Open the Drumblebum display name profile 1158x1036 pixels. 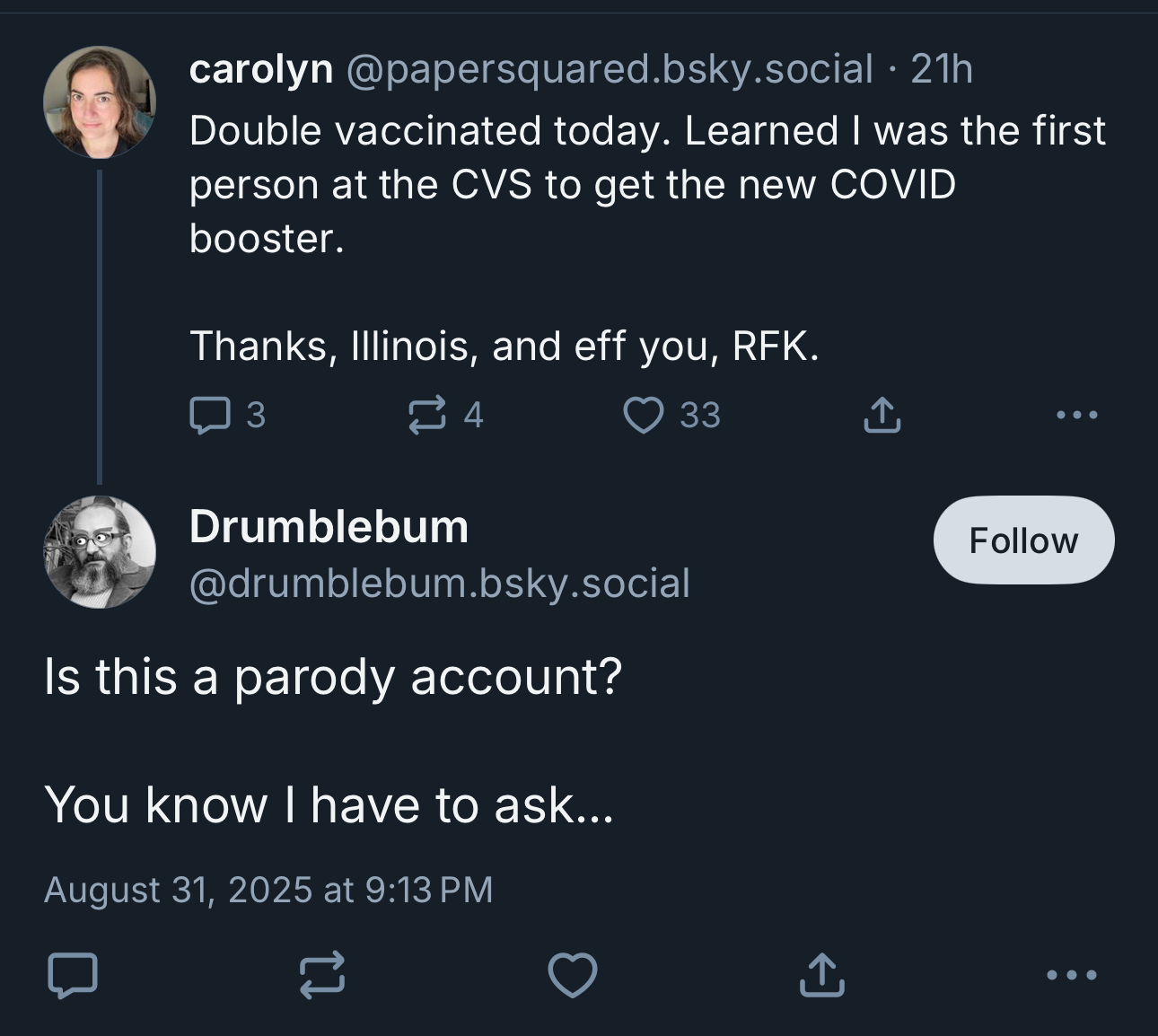329,526
